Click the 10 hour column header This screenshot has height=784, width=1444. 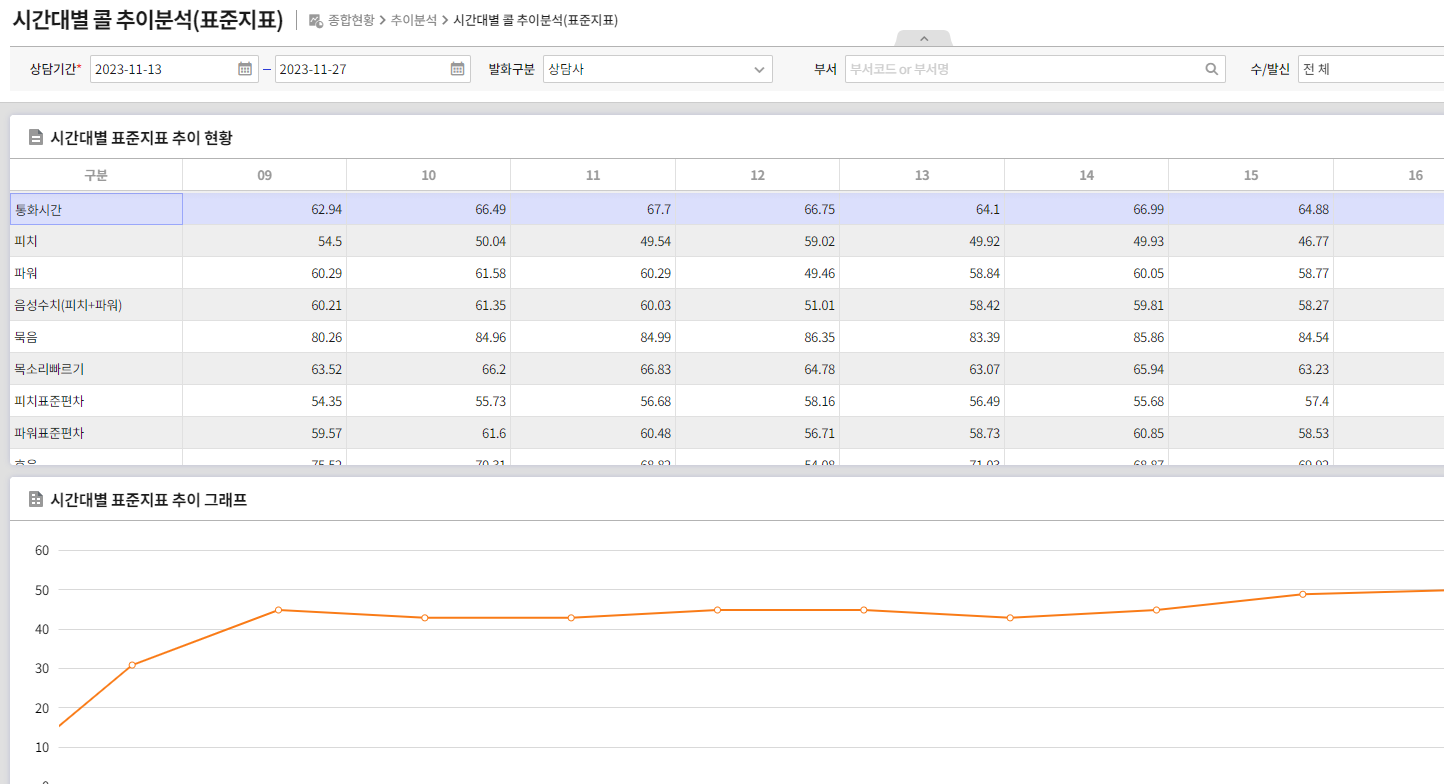(429, 175)
